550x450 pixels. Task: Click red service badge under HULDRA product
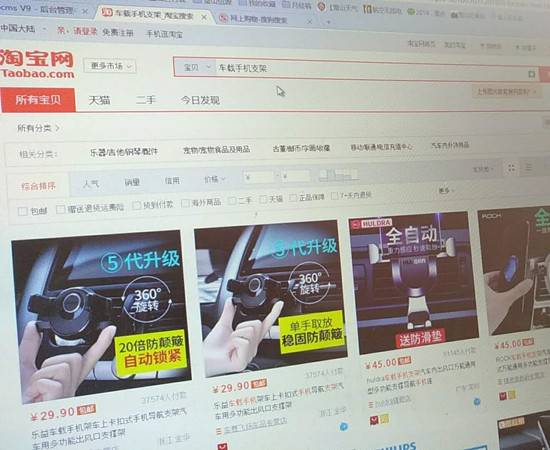374,421
